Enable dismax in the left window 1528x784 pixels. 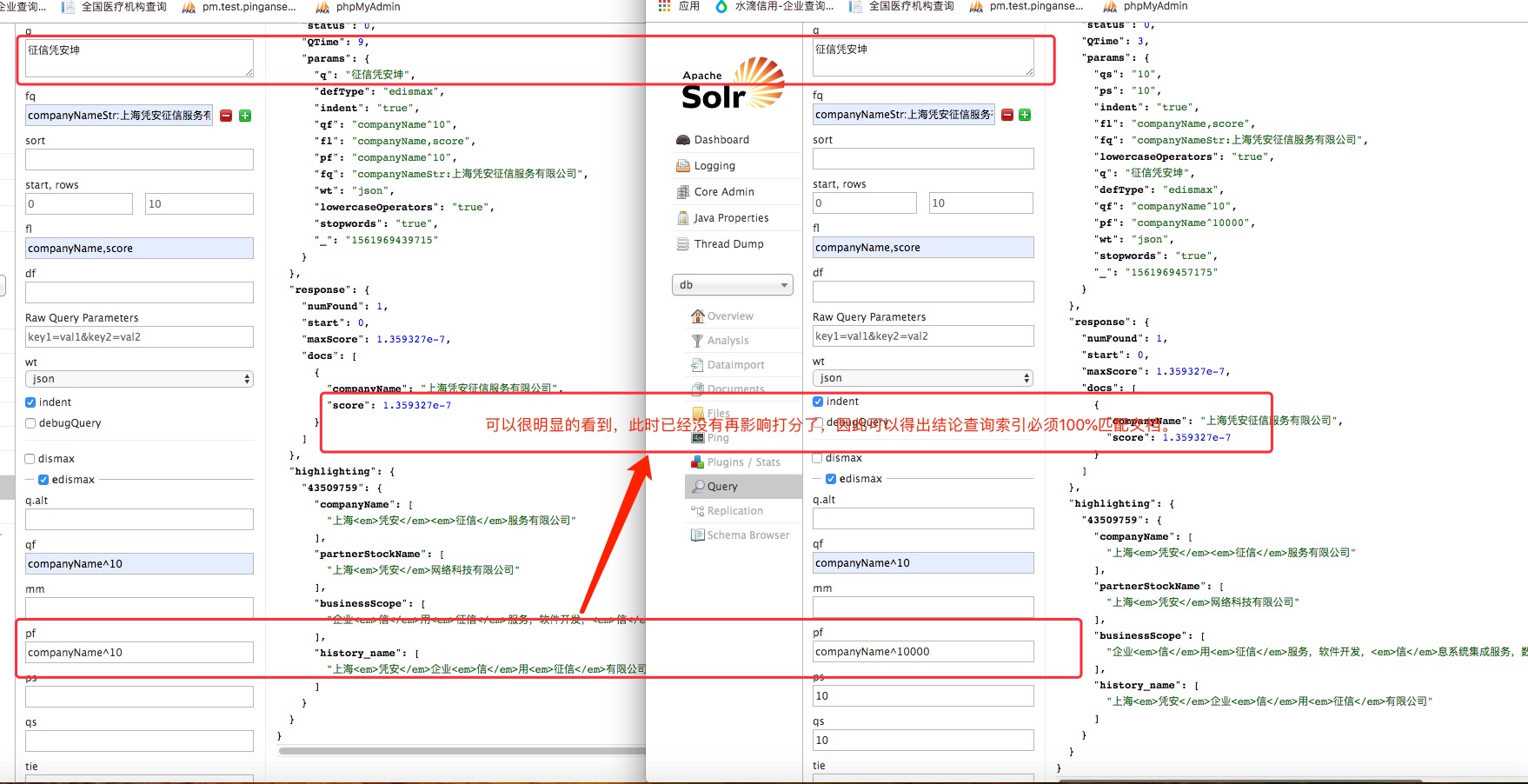30,459
